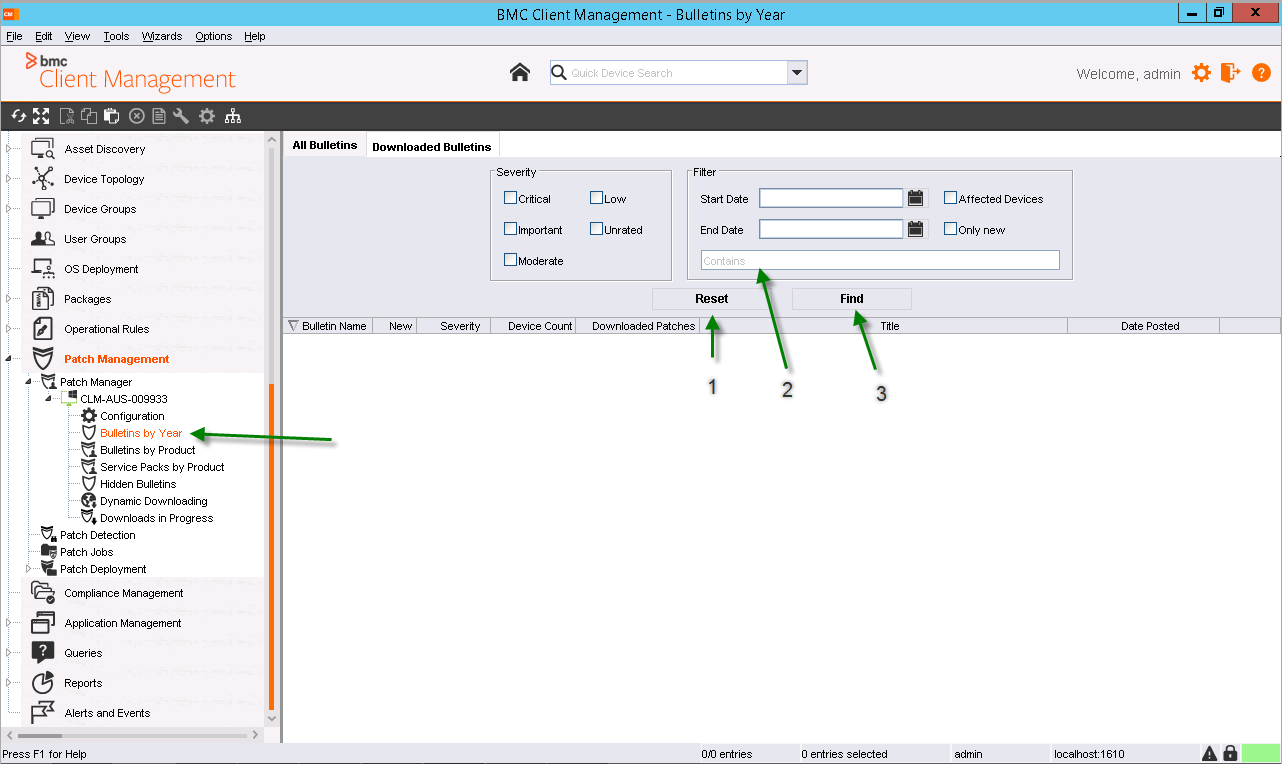This screenshot has height=764, width=1282.
Task: Open help via orange question mark icon
Action: [x=1261, y=73]
